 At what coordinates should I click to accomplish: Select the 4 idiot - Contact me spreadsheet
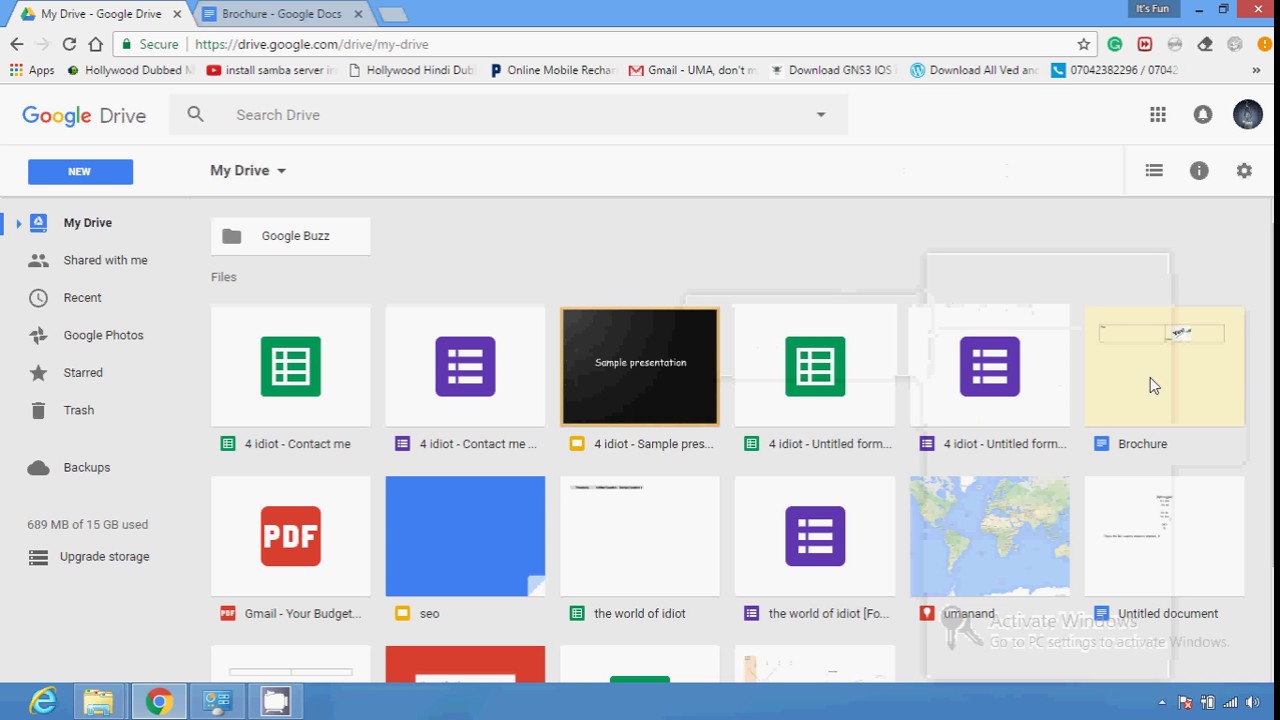point(291,382)
